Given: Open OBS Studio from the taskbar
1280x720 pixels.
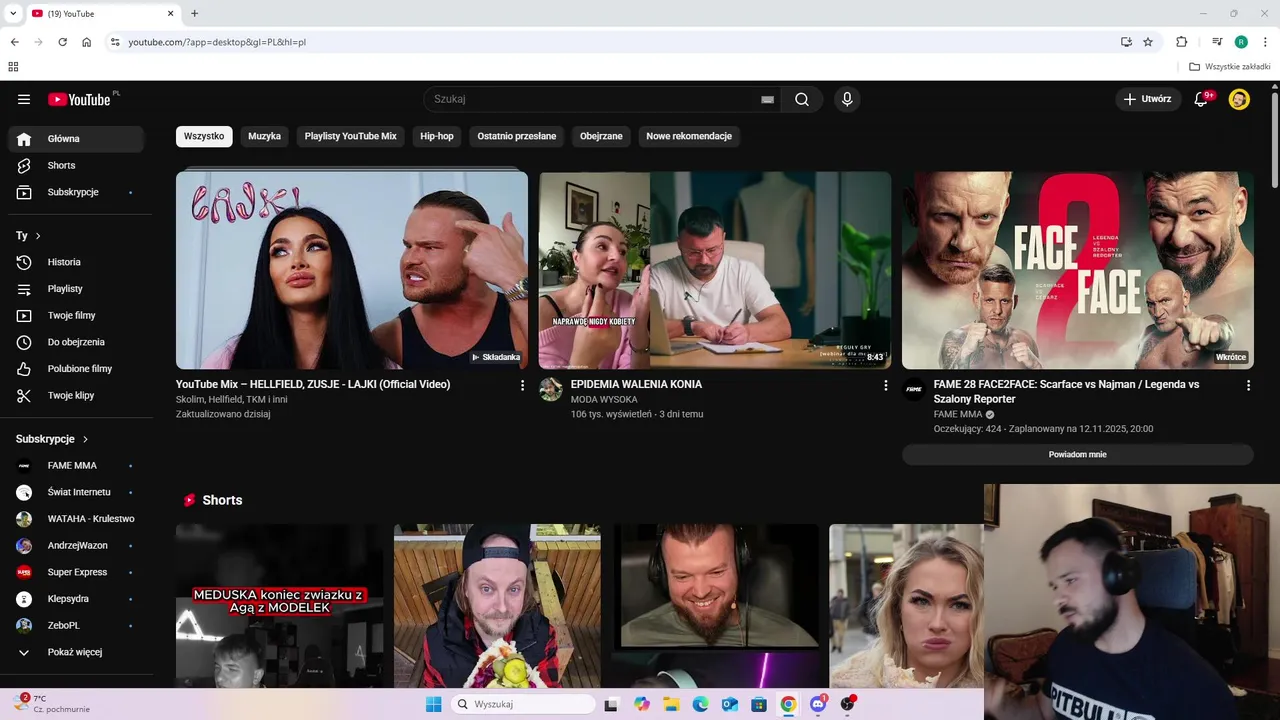Looking at the screenshot, I should (x=848, y=704).
